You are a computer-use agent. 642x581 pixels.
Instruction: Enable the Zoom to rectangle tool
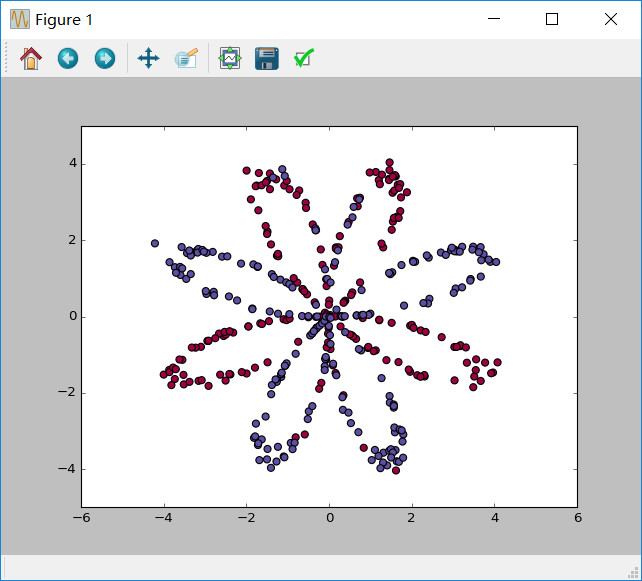pyautogui.click(x=186, y=58)
